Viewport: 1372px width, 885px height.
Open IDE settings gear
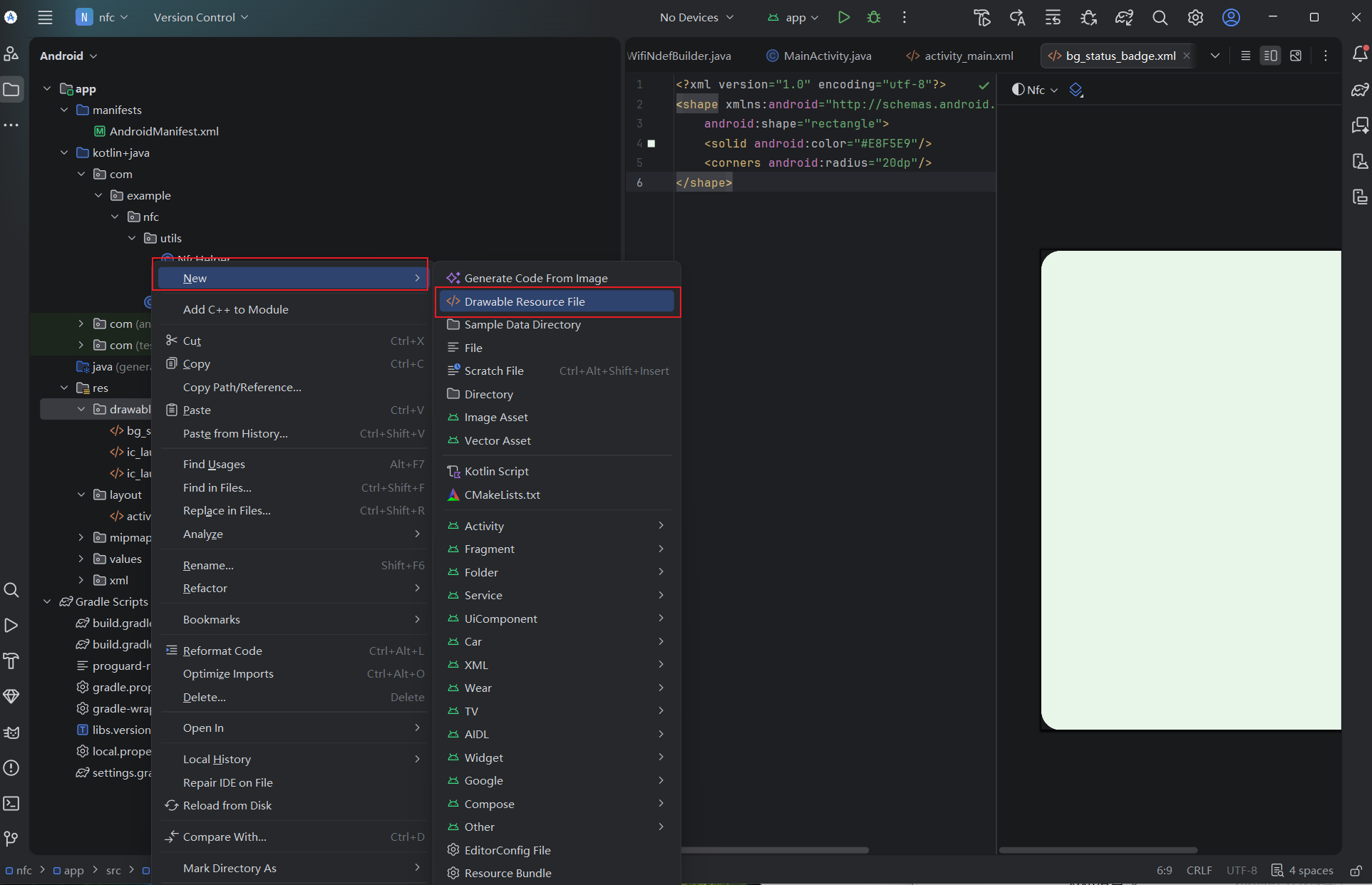(x=1195, y=17)
